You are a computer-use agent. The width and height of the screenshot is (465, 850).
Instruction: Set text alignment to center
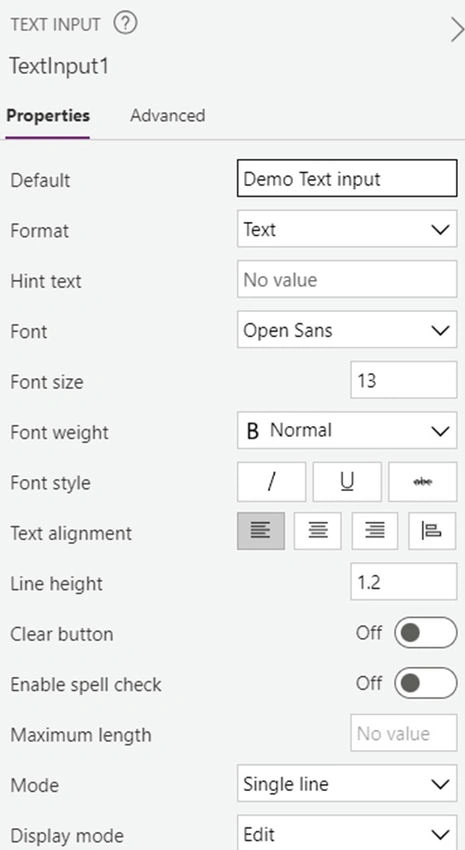pyautogui.click(x=318, y=531)
